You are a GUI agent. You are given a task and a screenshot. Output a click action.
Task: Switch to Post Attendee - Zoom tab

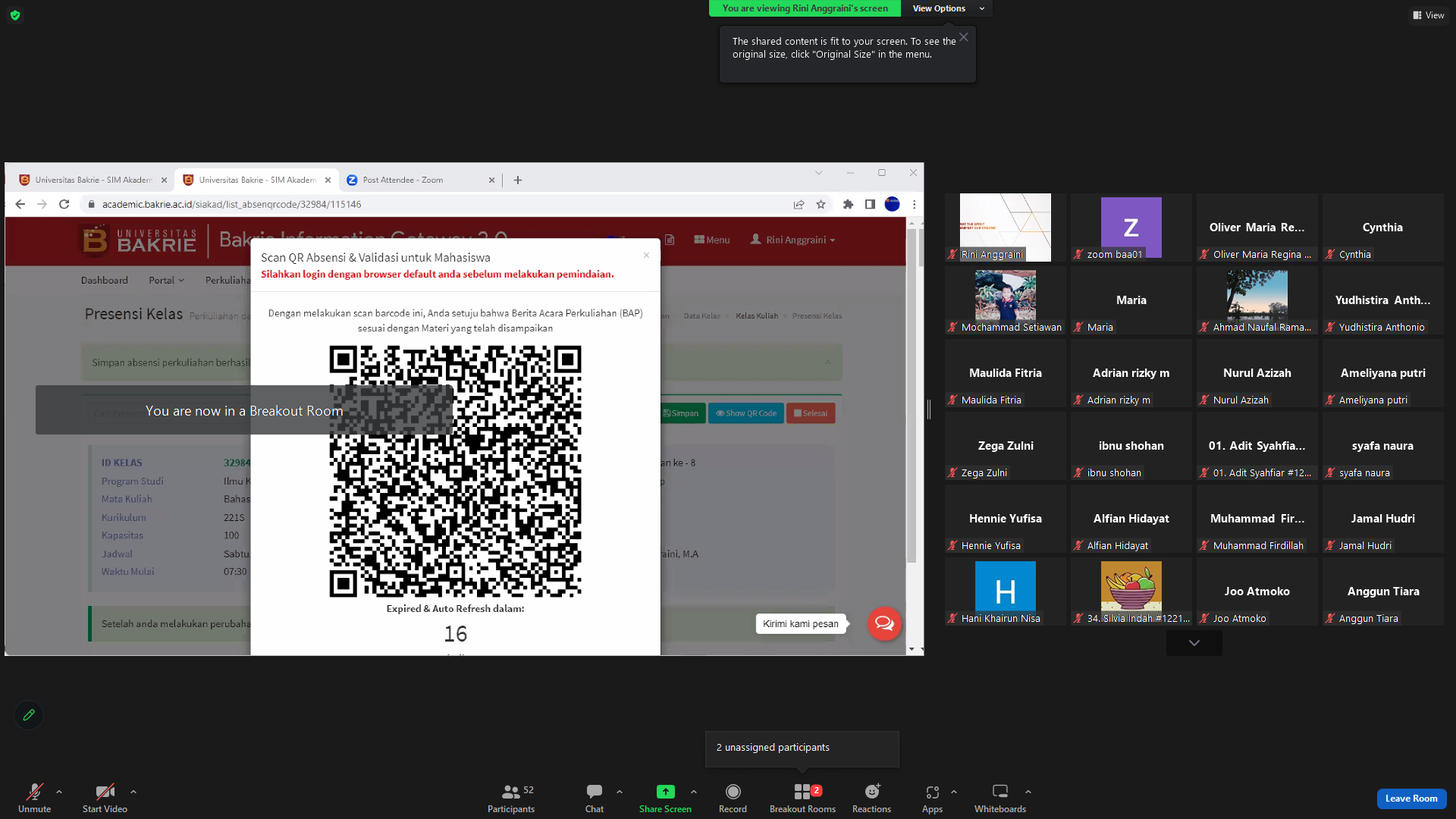pyautogui.click(x=419, y=180)
